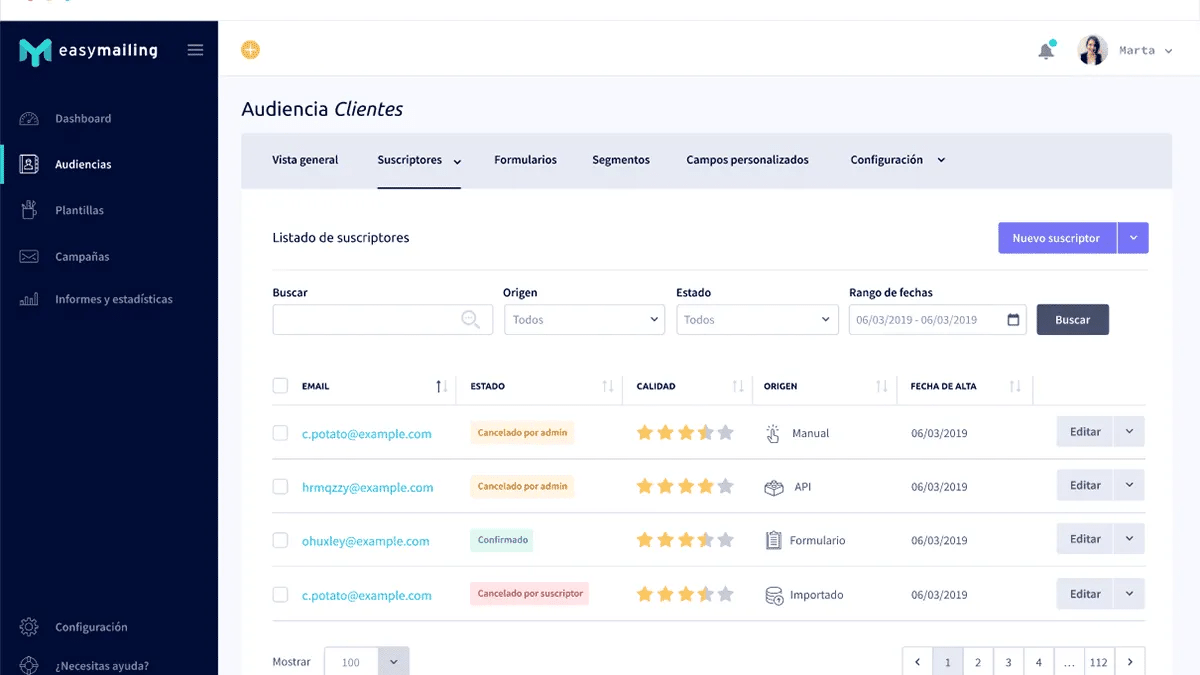Open Informes y estadísticas section
The width and height of the screenshot is (1200, 675).
(113, 299)
